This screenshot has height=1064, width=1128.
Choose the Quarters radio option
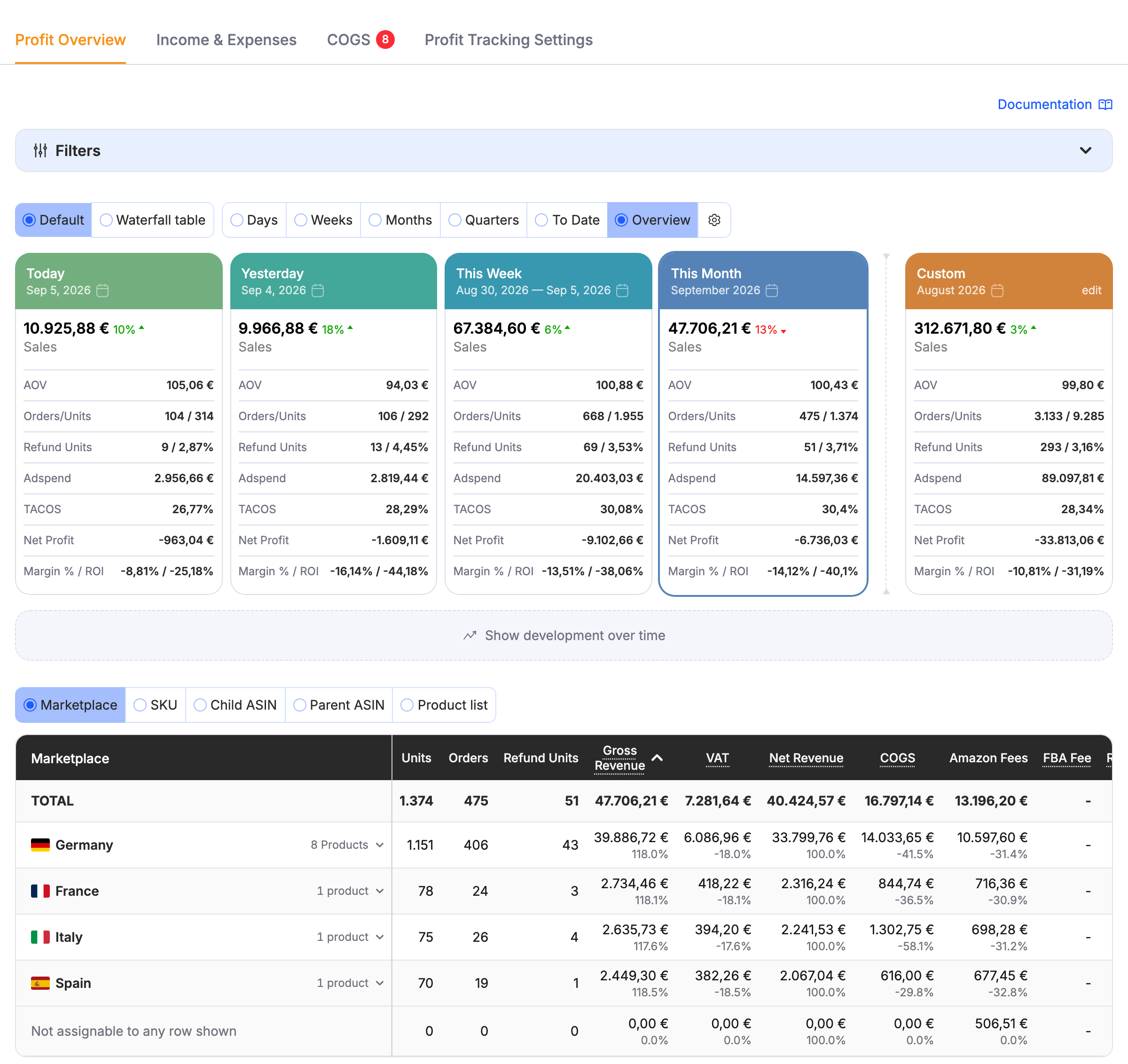pos(484,219)
